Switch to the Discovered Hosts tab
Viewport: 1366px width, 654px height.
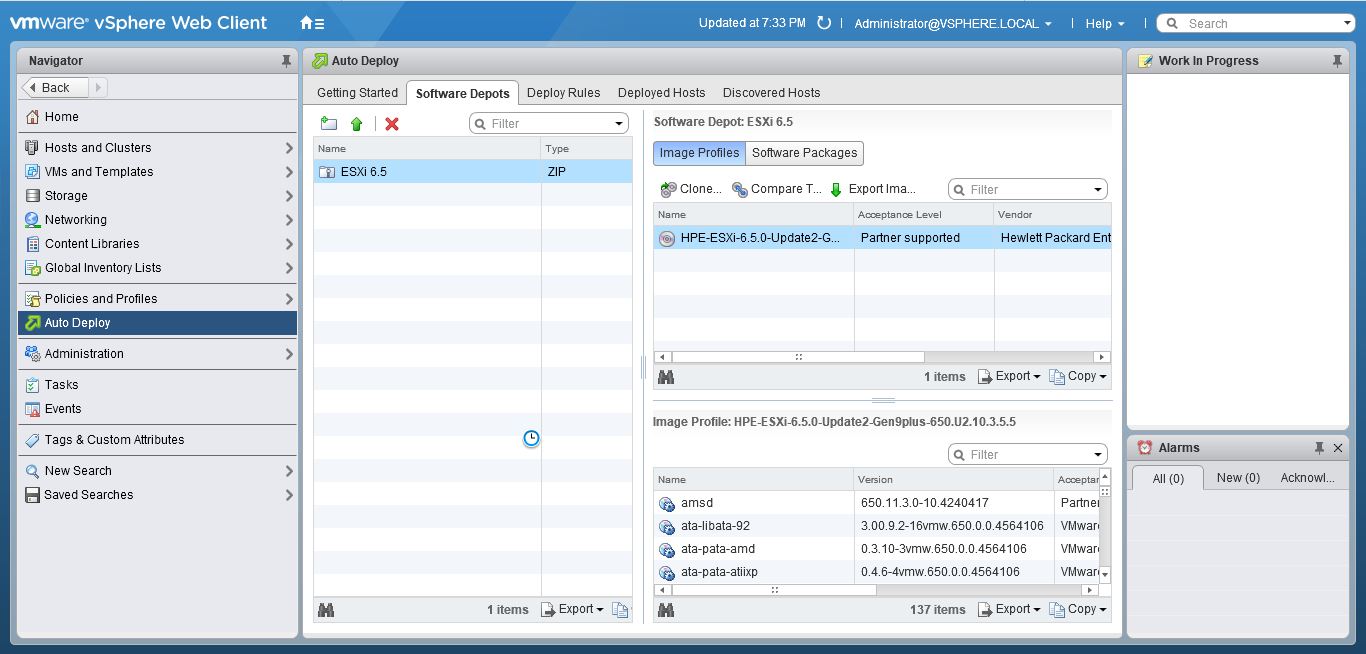click(x=771, y=93)
